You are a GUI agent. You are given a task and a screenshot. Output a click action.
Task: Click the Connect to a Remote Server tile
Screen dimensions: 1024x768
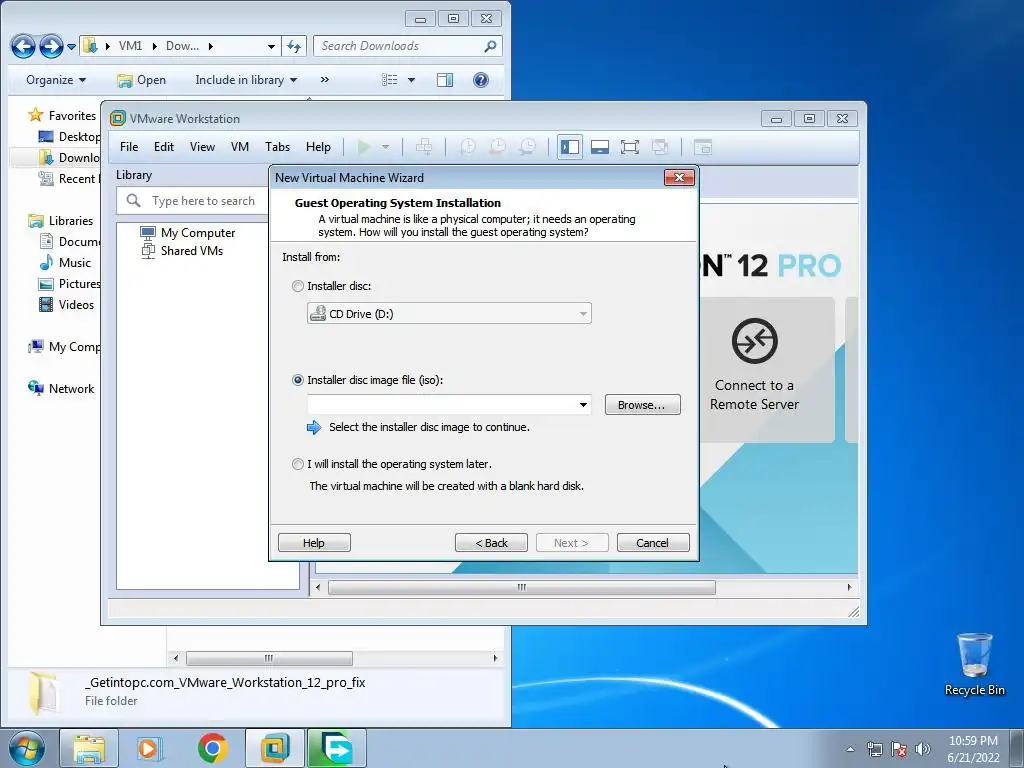754,370
